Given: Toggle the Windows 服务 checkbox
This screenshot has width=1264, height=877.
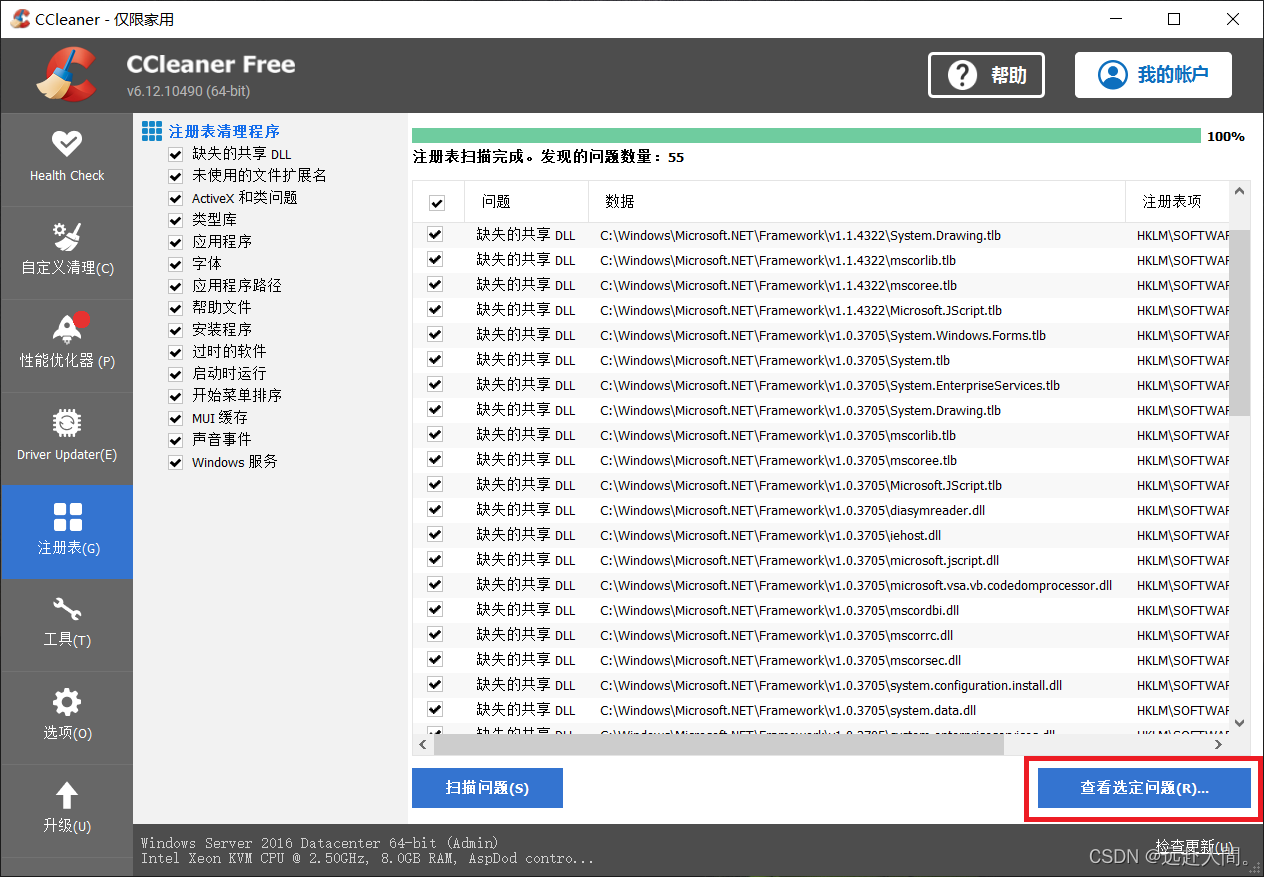Looking at the screenshot, I should tap(175, 462).
